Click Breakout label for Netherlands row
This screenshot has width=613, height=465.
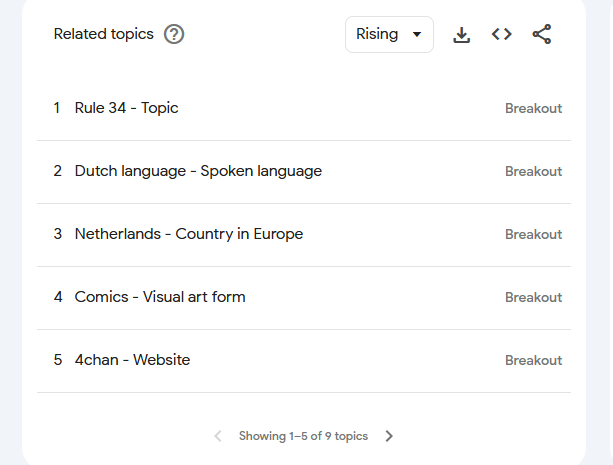(x=533, y=235)
